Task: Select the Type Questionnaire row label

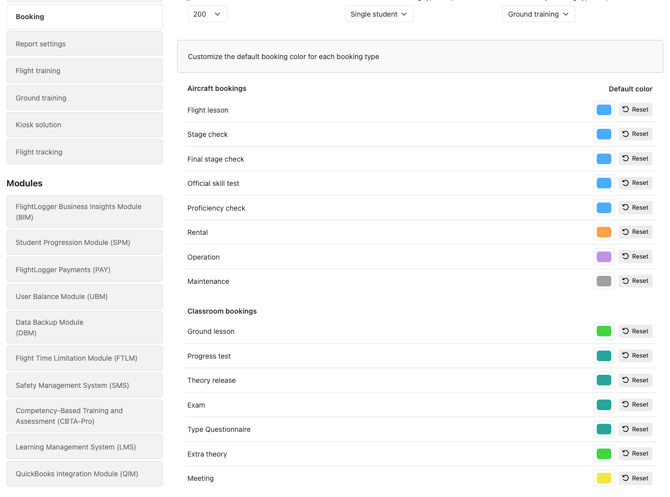Action: click(219, 429)
